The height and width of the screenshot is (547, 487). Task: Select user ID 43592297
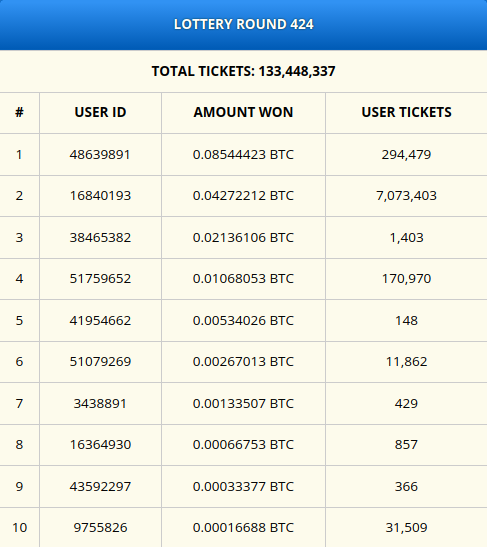[100, 487]
